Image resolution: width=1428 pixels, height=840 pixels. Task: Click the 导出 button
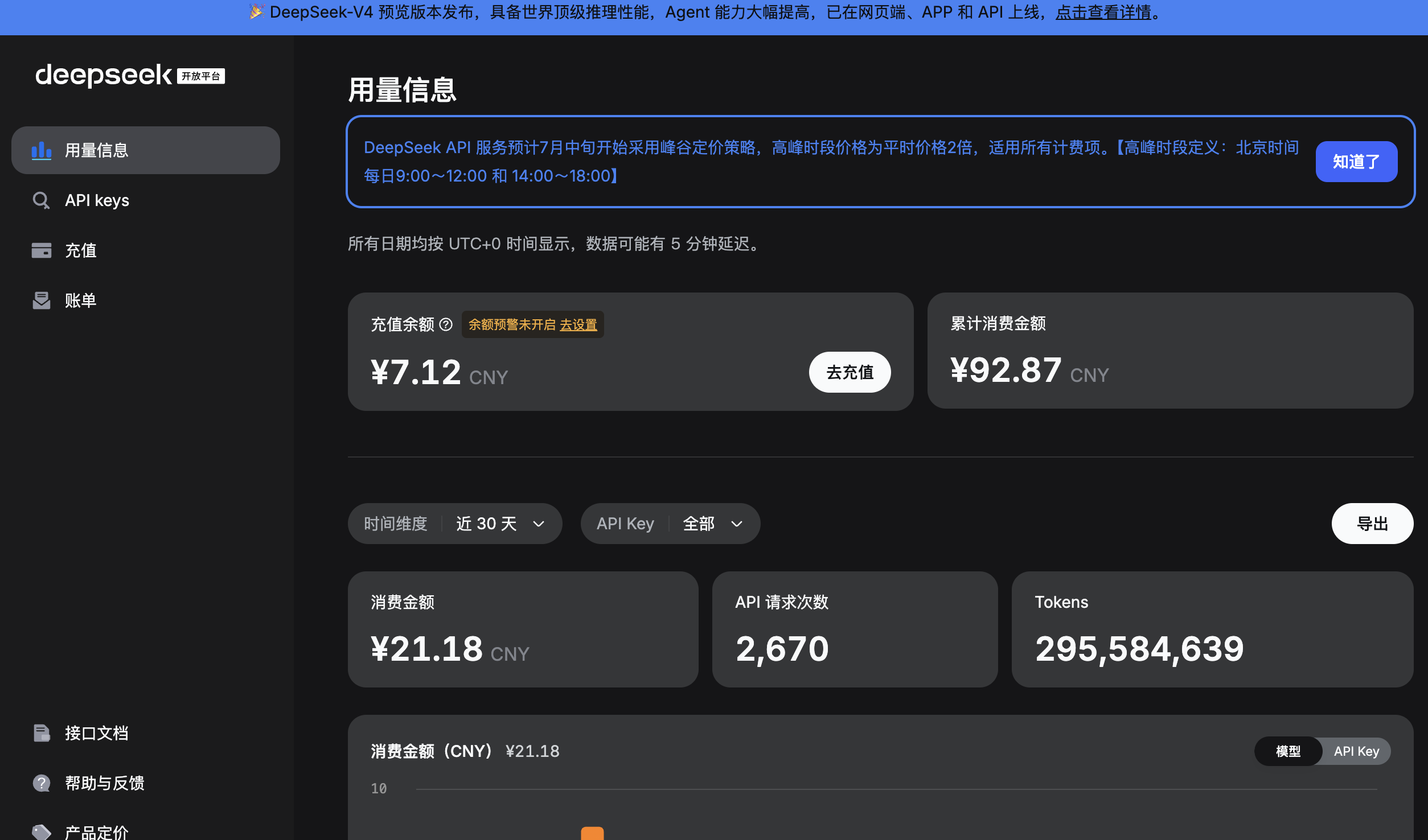(x=1372, y=524)
